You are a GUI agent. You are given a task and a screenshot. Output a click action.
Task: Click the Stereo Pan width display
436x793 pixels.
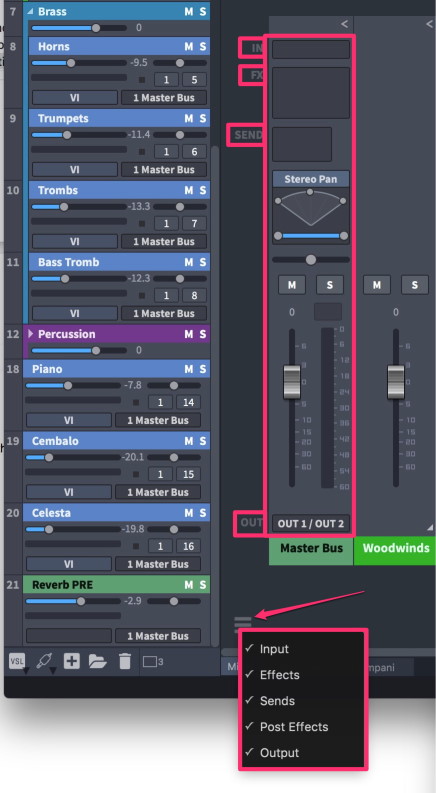pyautogui.click(x=311, y=215)
